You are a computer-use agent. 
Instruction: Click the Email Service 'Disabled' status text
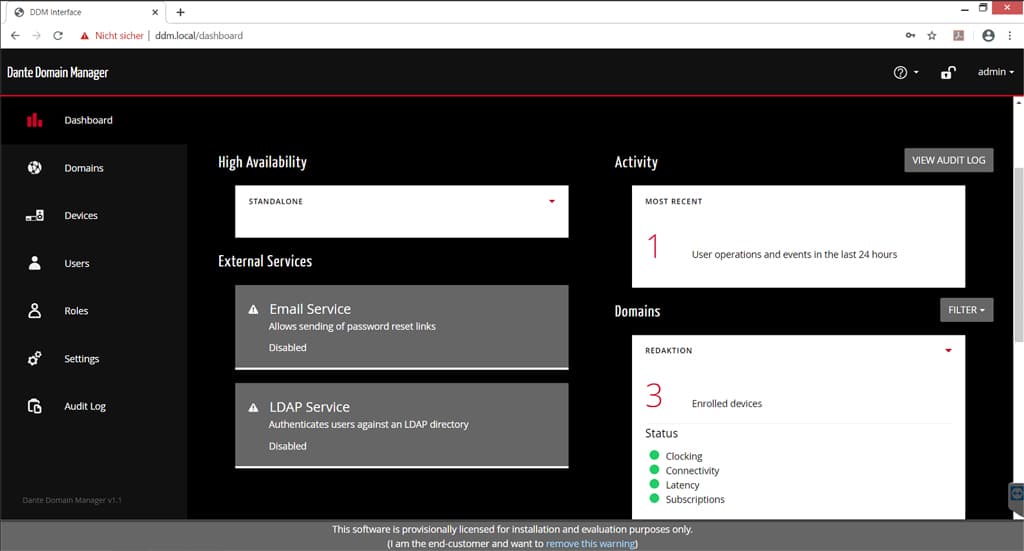click(x=287, y=348)
